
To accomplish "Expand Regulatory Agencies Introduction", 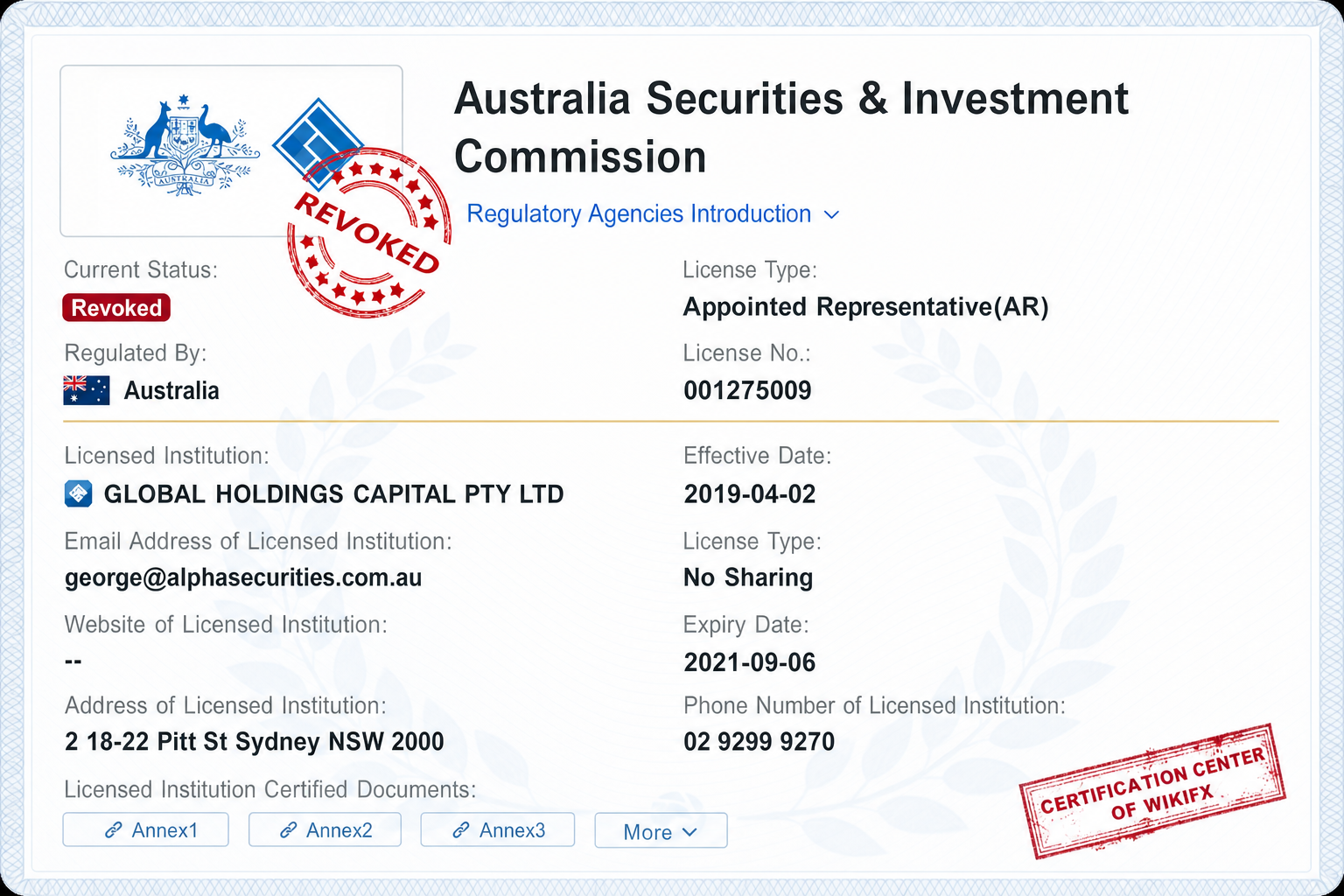I will (653, 214).
